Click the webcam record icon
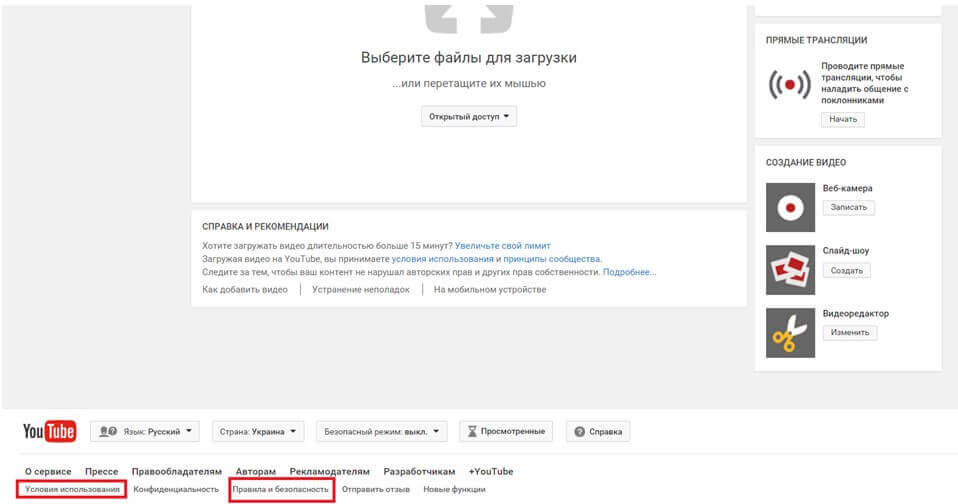 (790, 207)
